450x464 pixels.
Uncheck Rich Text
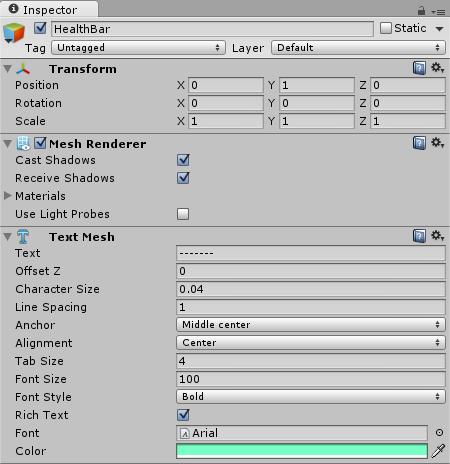[183, 415]
